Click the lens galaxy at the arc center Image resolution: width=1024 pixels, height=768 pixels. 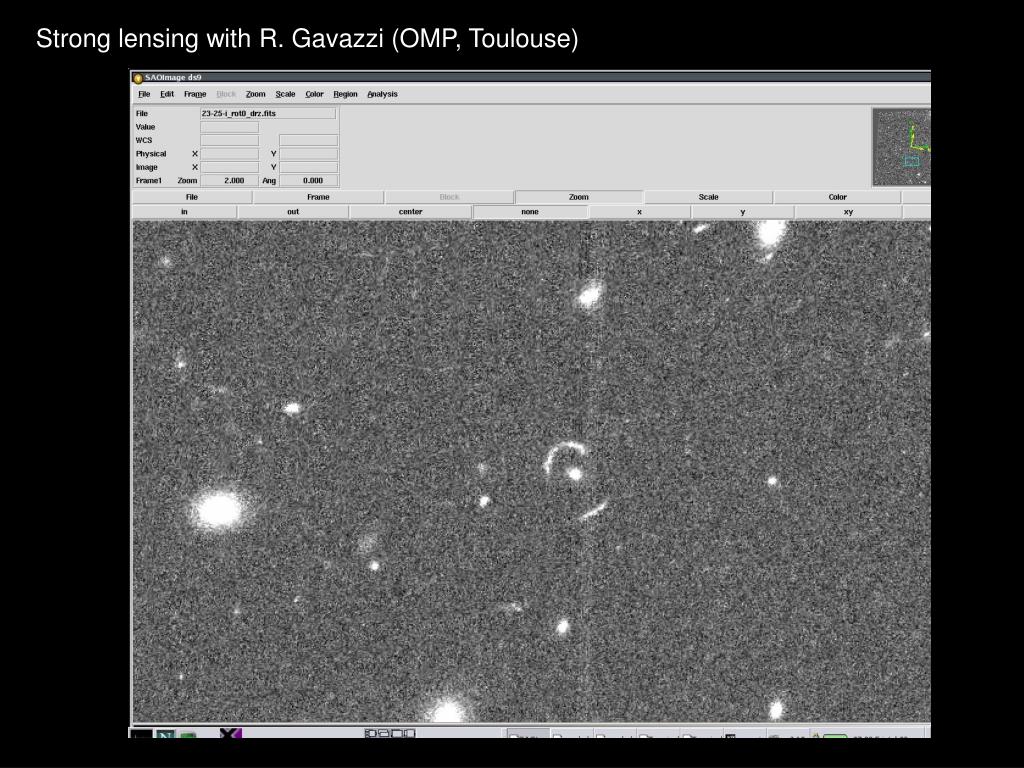pos(575,473)
